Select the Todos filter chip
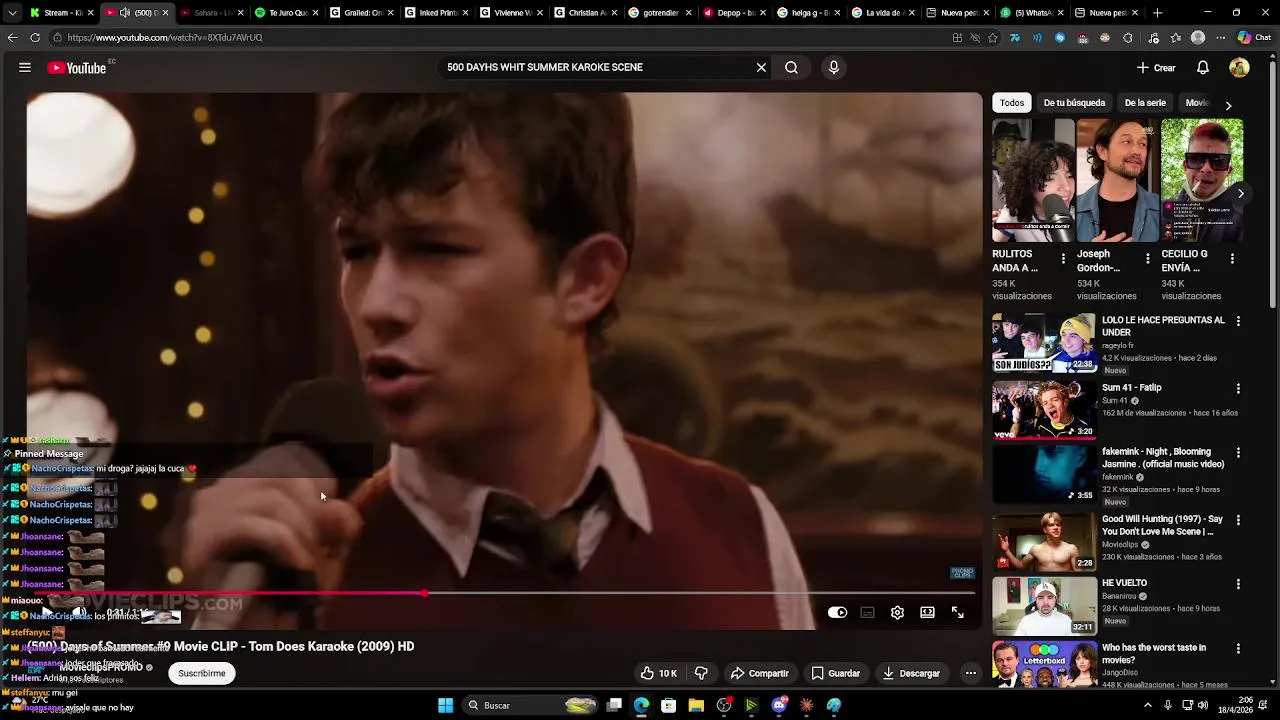1280x720 pixels. pyautogui.click(x=1012, y=103)
